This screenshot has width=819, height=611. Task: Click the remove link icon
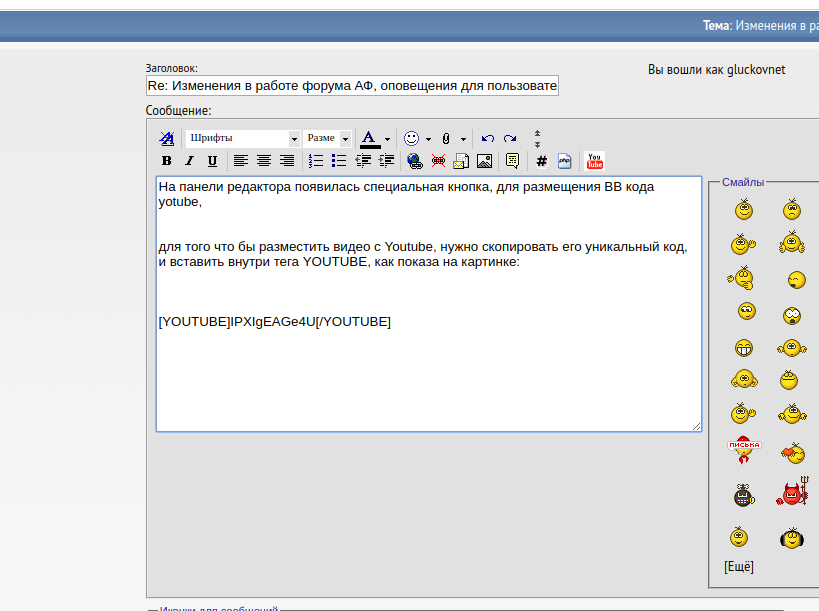click(x=438, y=161)
